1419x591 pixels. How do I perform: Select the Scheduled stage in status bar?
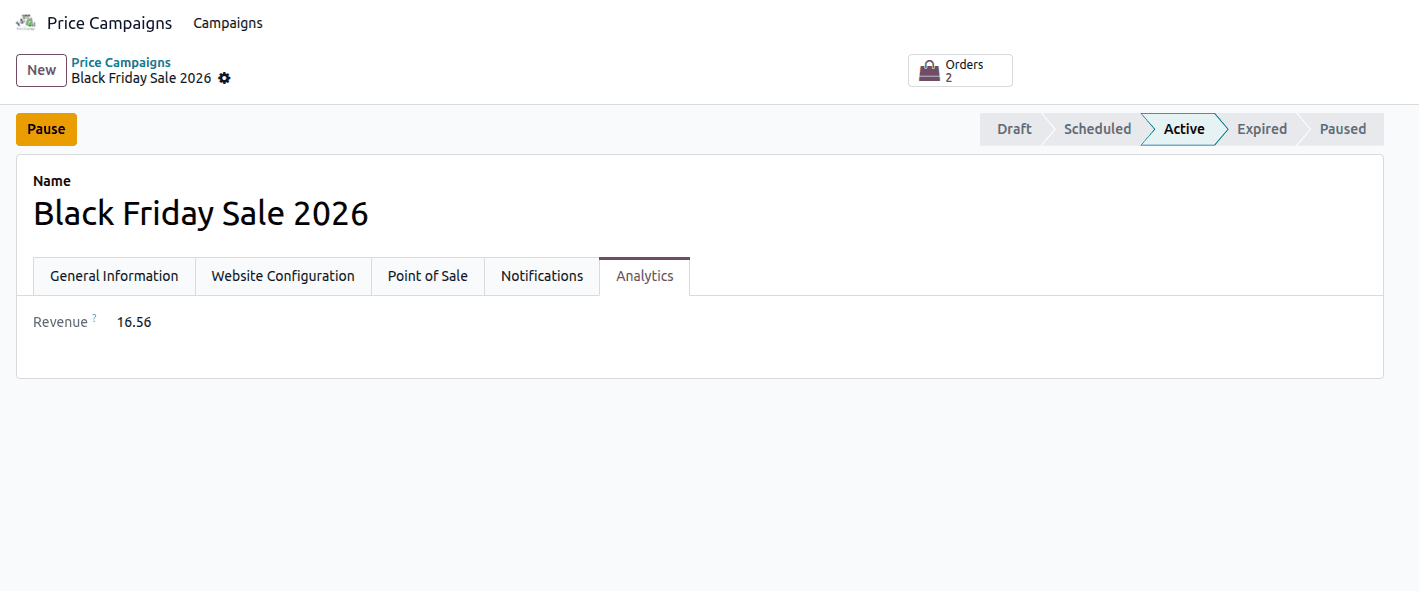pos(1097,129)
